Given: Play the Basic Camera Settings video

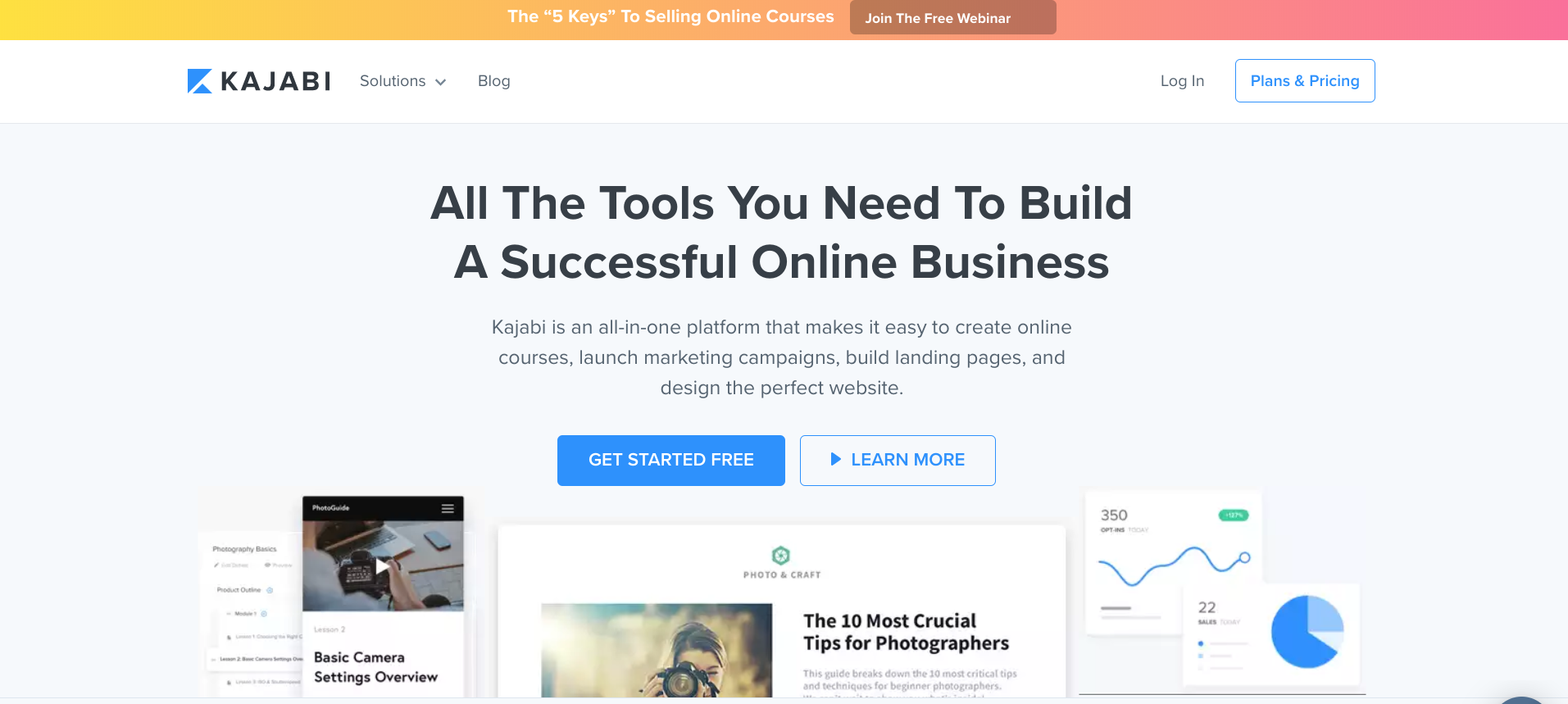Looking at the screenshot, I should (382, 566).
